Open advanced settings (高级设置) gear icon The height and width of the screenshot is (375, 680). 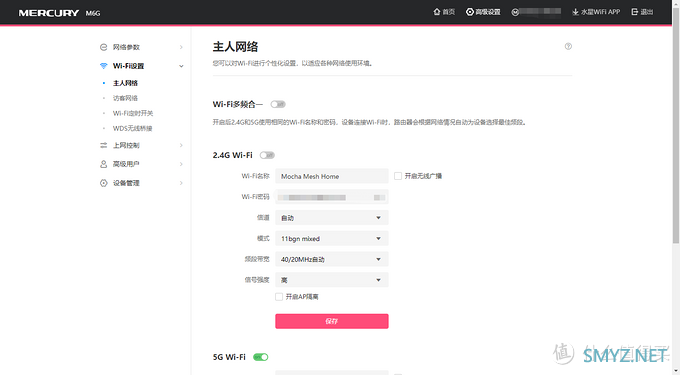pos(470,12)
